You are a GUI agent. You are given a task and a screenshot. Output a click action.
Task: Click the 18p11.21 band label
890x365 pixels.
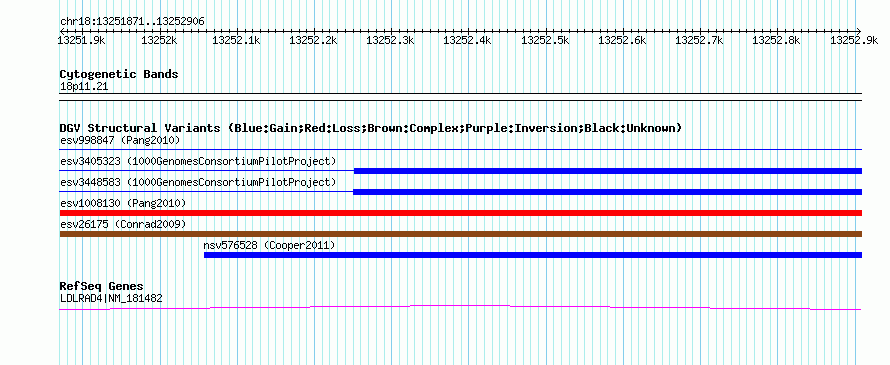[x=83, y=87]
